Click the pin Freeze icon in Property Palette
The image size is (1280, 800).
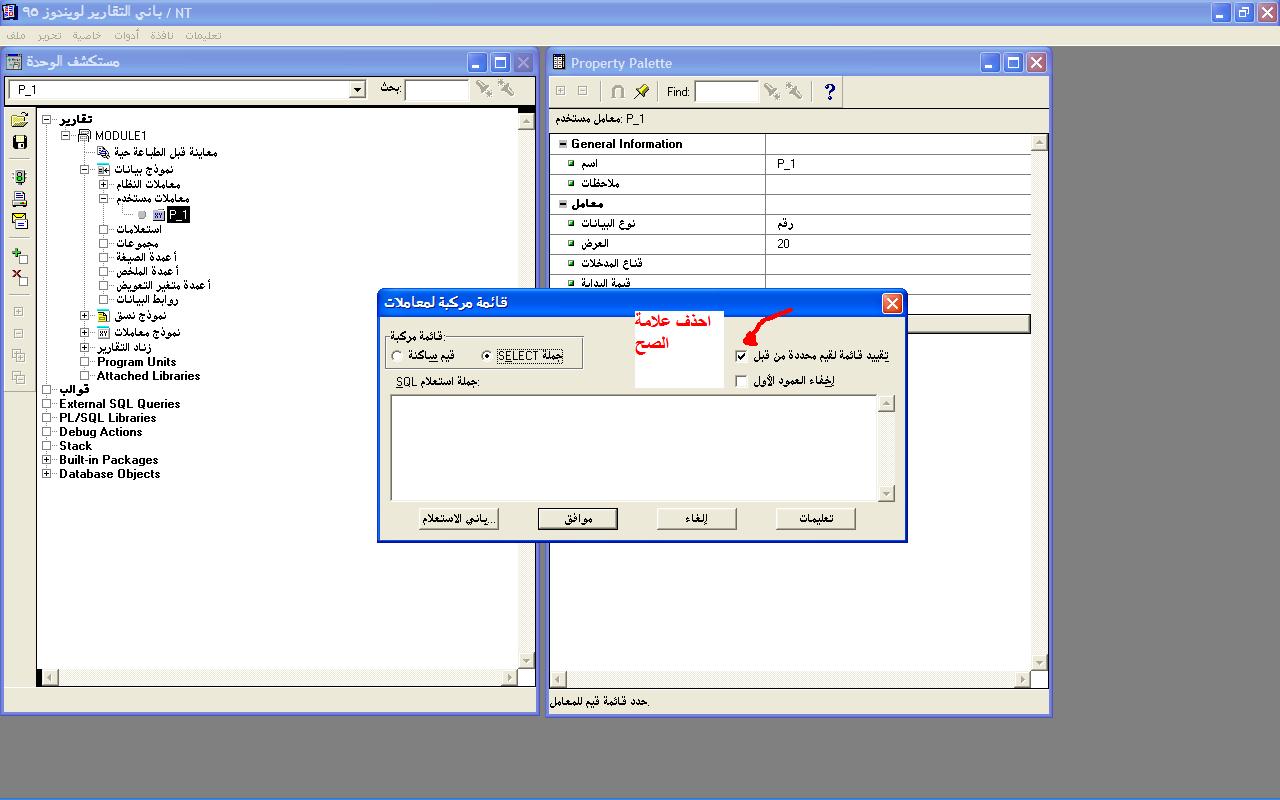[642, 92]
